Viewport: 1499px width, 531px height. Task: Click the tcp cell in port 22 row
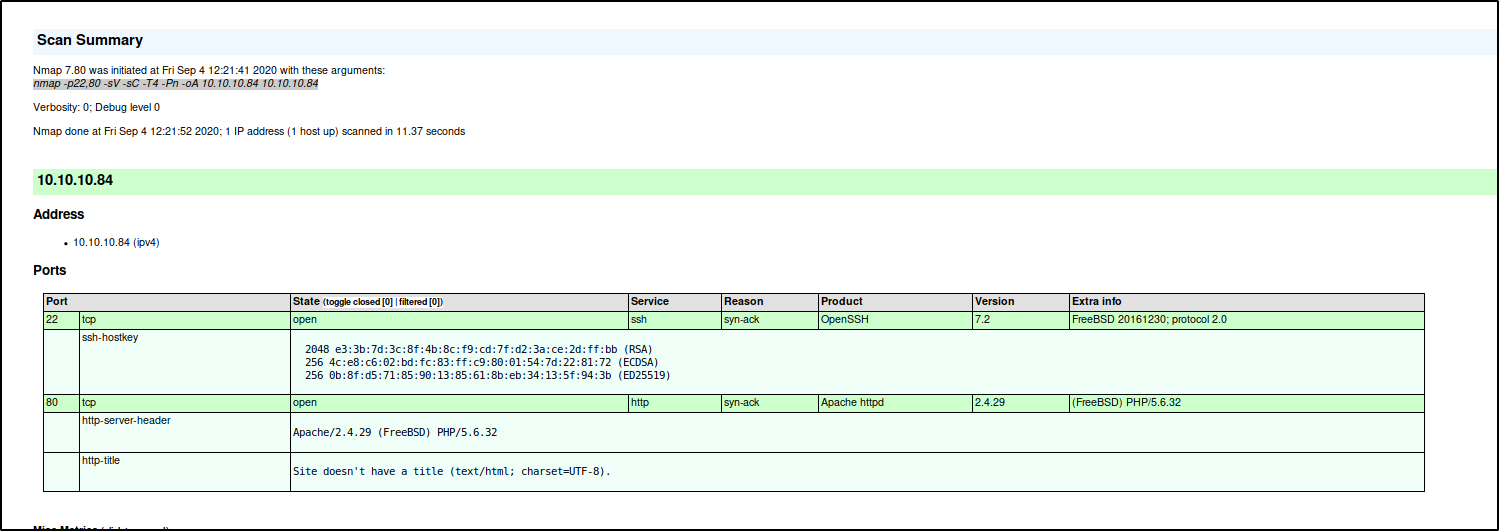pos(184,320)
